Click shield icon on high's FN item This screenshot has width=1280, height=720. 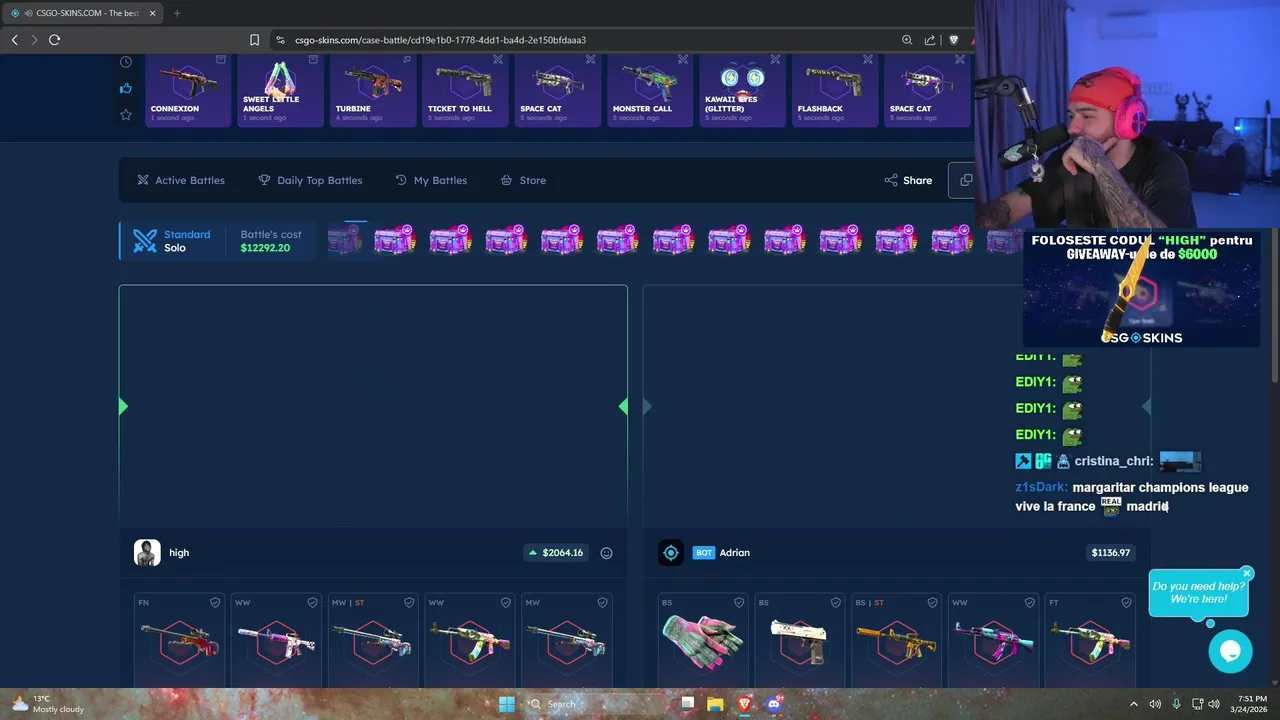click(x=215, y=603)
